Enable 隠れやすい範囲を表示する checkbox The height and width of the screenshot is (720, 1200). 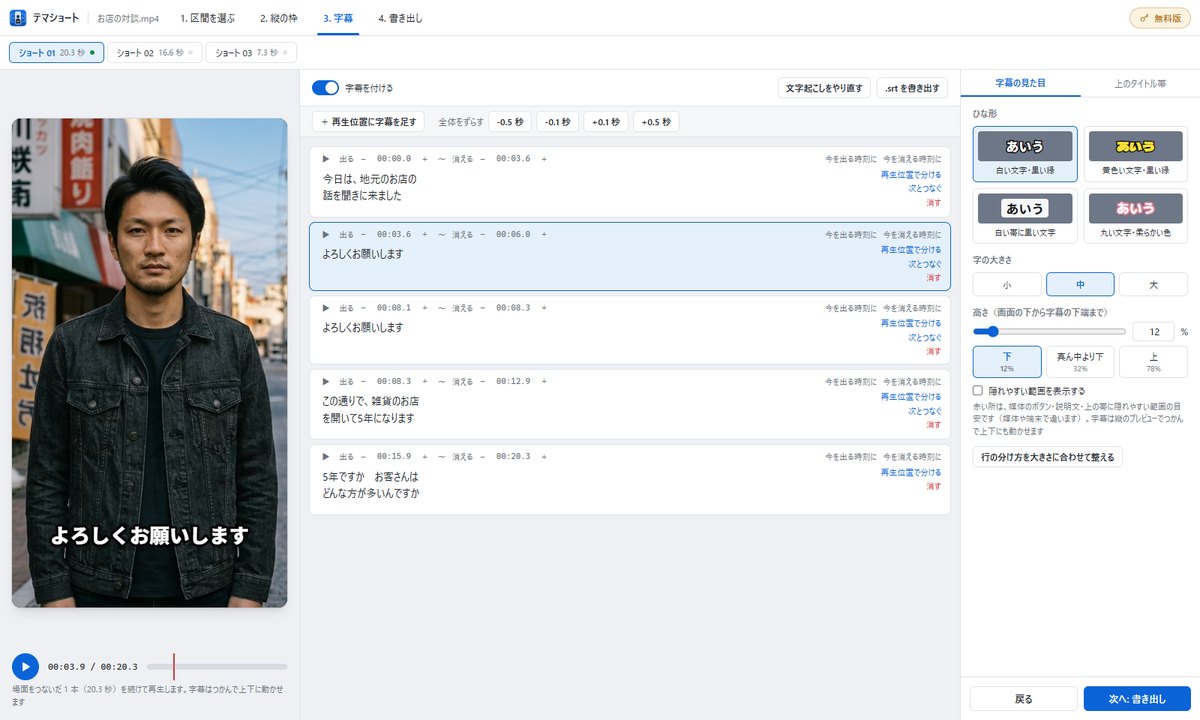(x=978, y=391)
